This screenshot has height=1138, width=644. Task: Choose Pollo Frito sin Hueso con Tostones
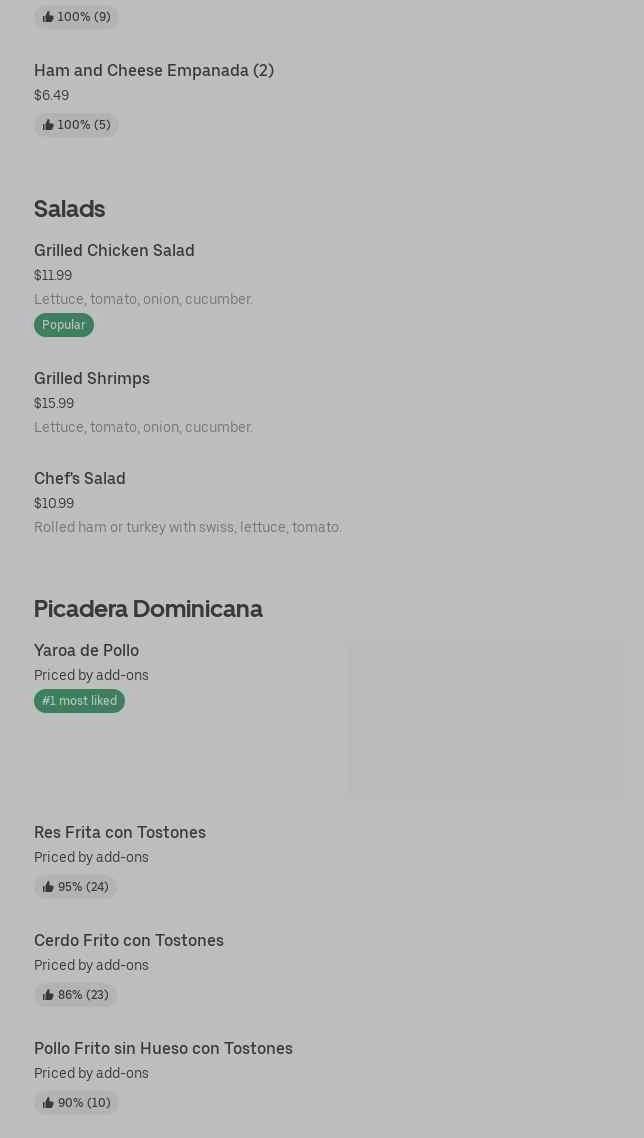click(163, 1048)
